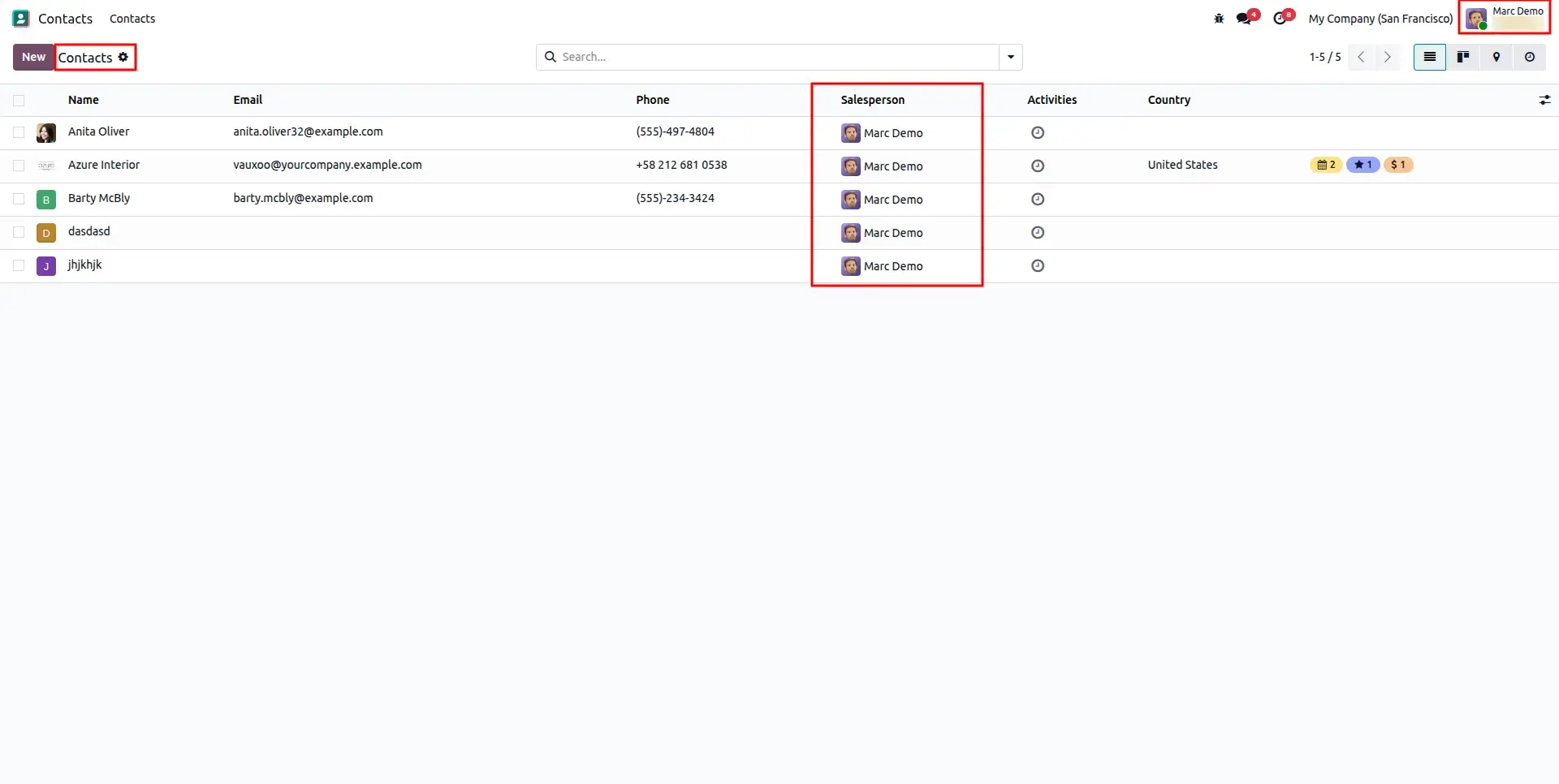Click the Contacts app title
The width and height of the screenshot is (1559, 784).
coord(65,19)
